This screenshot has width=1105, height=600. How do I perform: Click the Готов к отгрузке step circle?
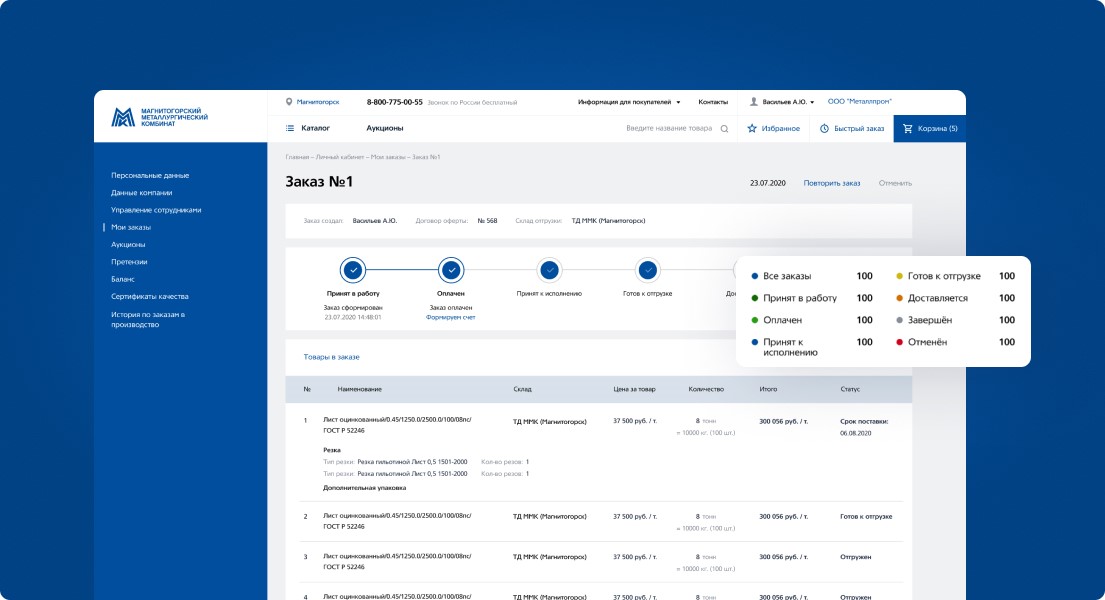coord(647,270)
